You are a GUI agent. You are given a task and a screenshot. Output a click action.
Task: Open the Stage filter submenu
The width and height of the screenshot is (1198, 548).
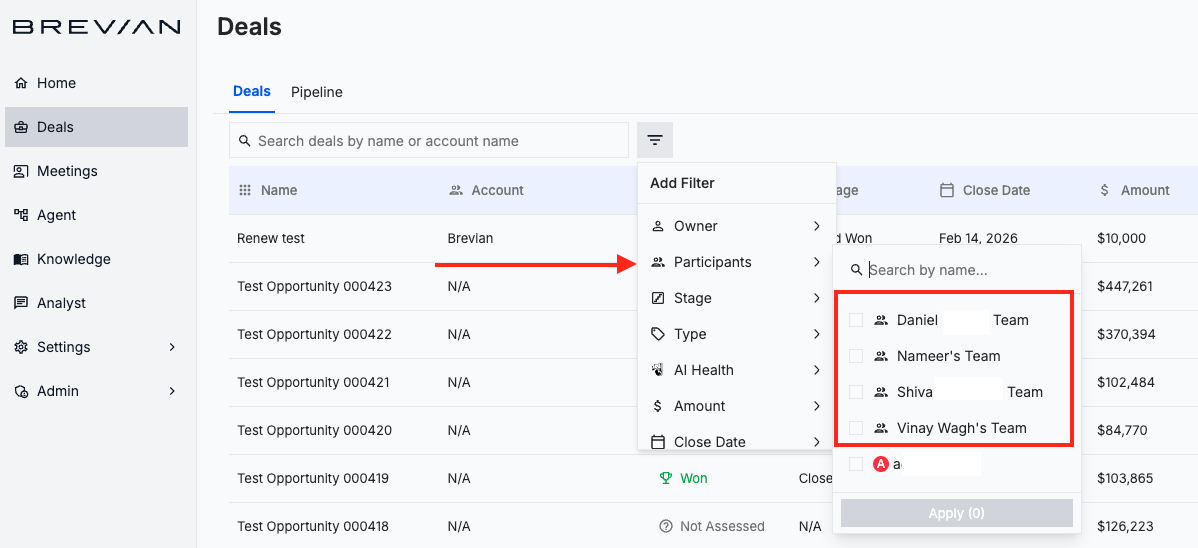pyautogui.click(x=737, y=298)
